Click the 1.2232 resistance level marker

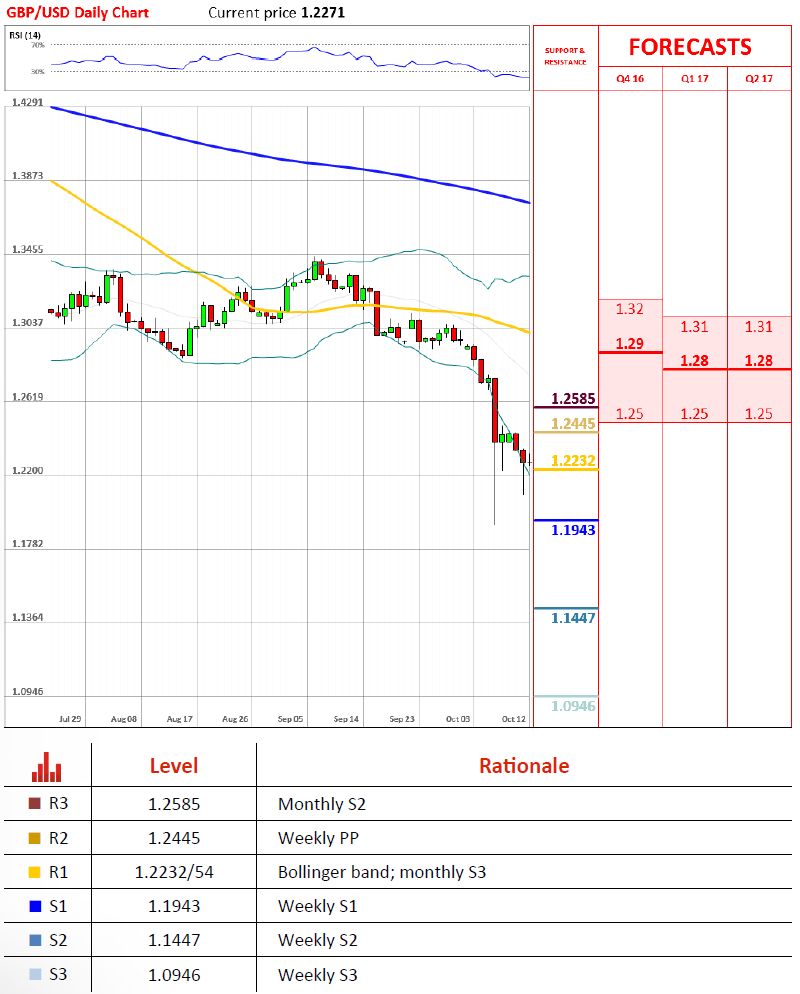[573, 461]
